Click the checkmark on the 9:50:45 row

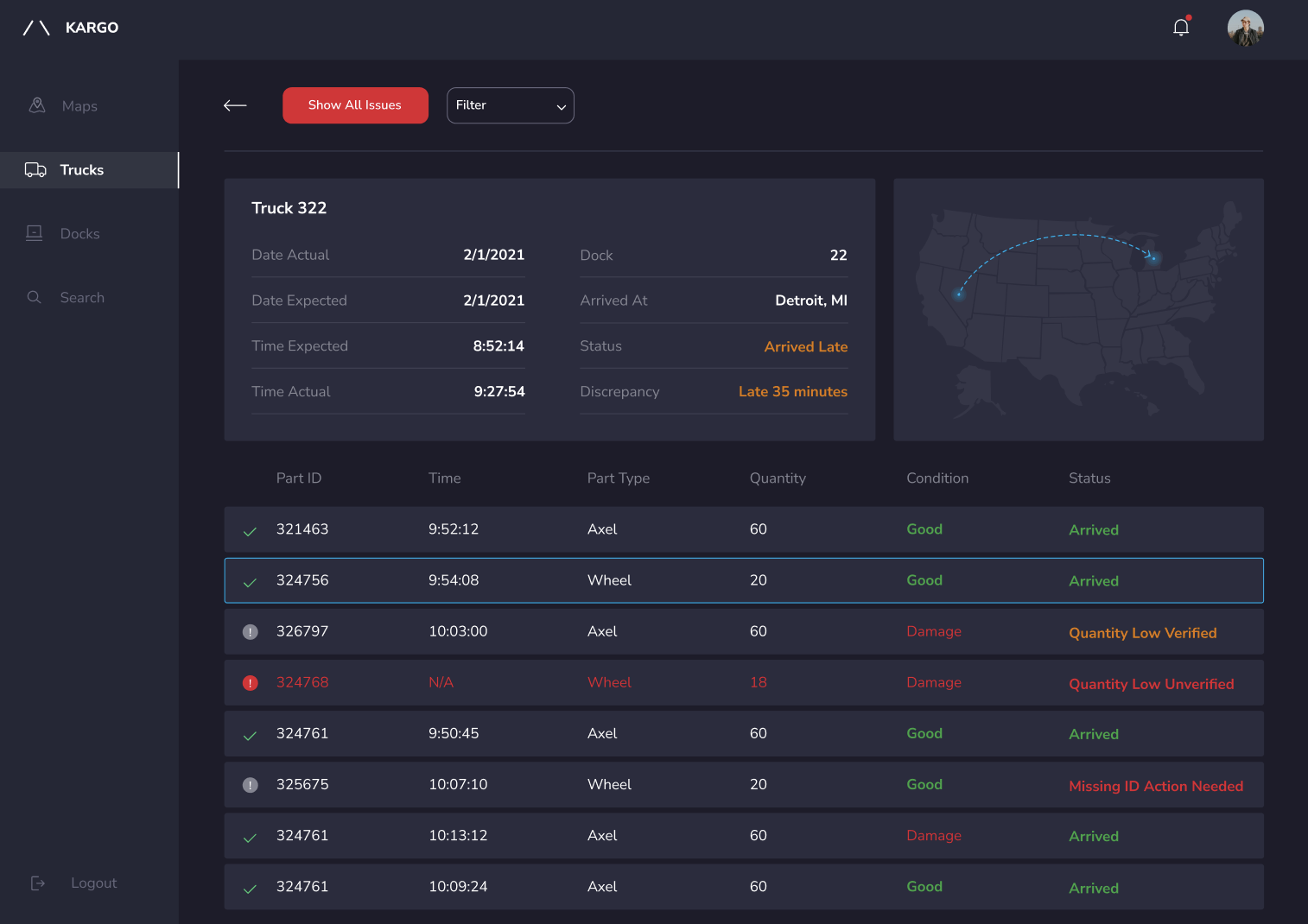click(250, 735)
